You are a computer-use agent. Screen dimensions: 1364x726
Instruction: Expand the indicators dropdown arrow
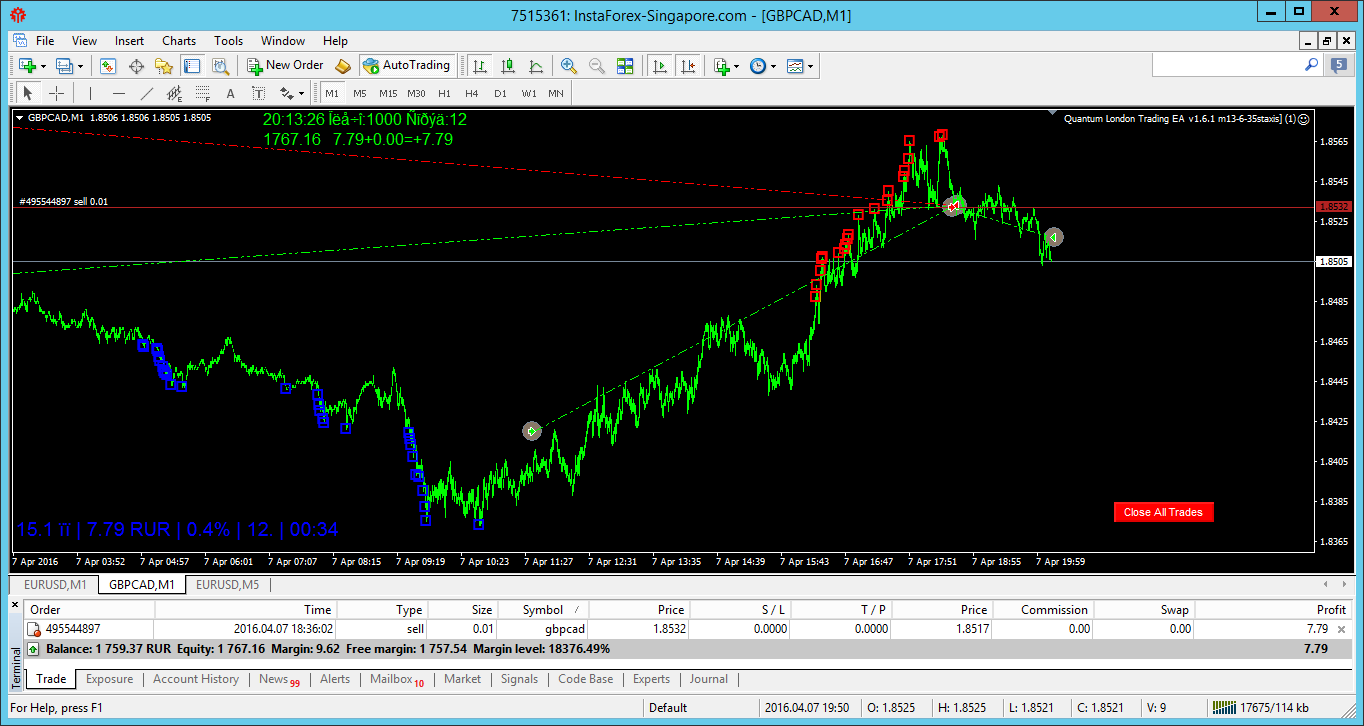(x=737, y=66)
